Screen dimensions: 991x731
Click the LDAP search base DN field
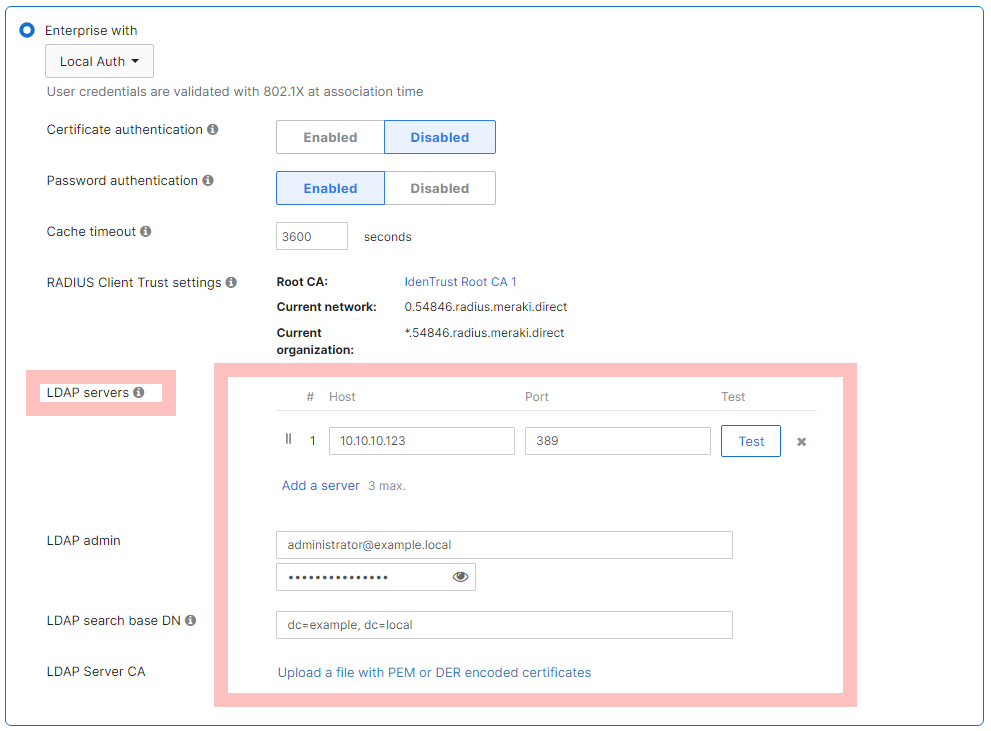tap(504, 624)
